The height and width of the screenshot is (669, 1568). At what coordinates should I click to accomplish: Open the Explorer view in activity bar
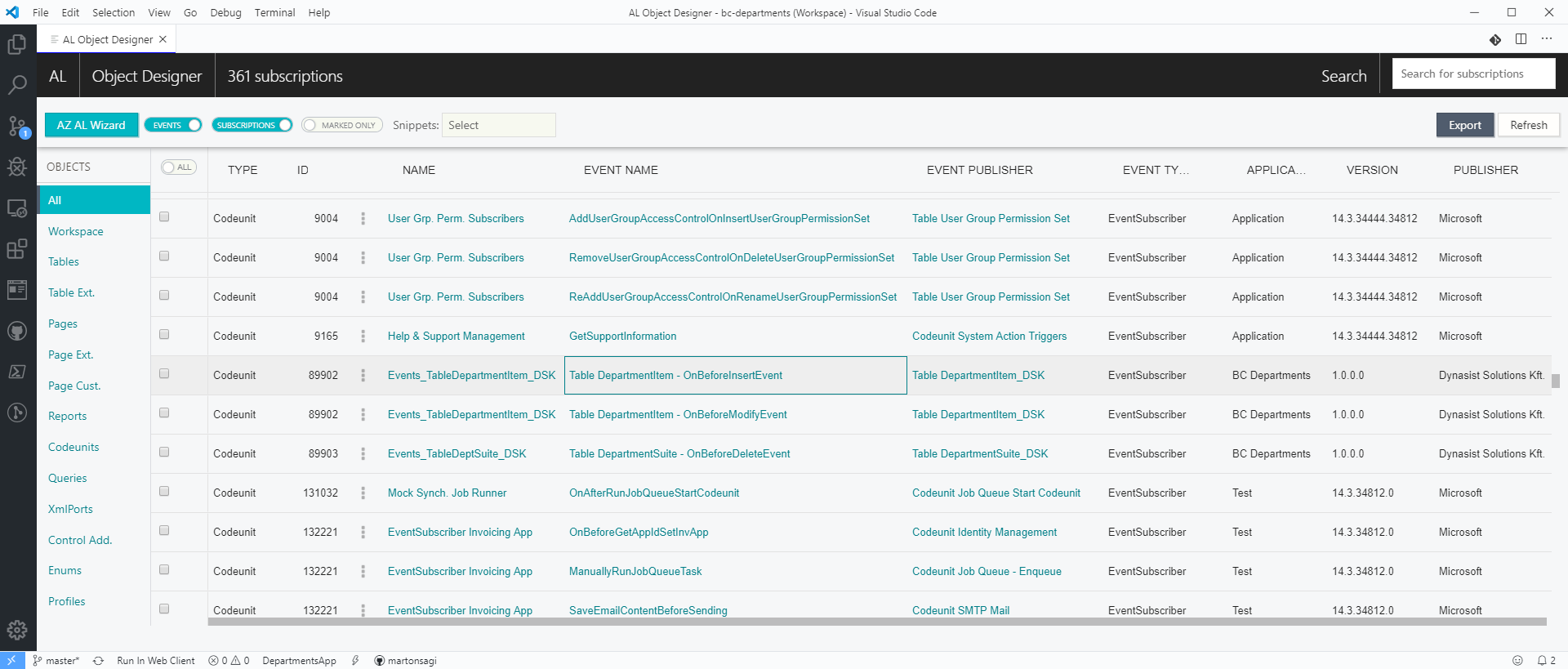click(17, 44)
